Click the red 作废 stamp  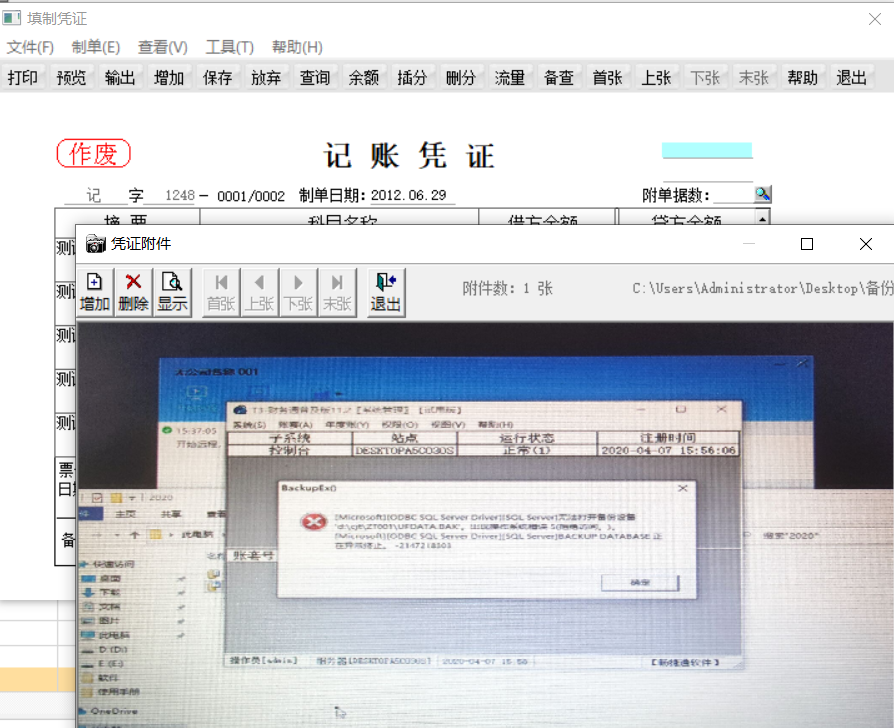(94, 153)
